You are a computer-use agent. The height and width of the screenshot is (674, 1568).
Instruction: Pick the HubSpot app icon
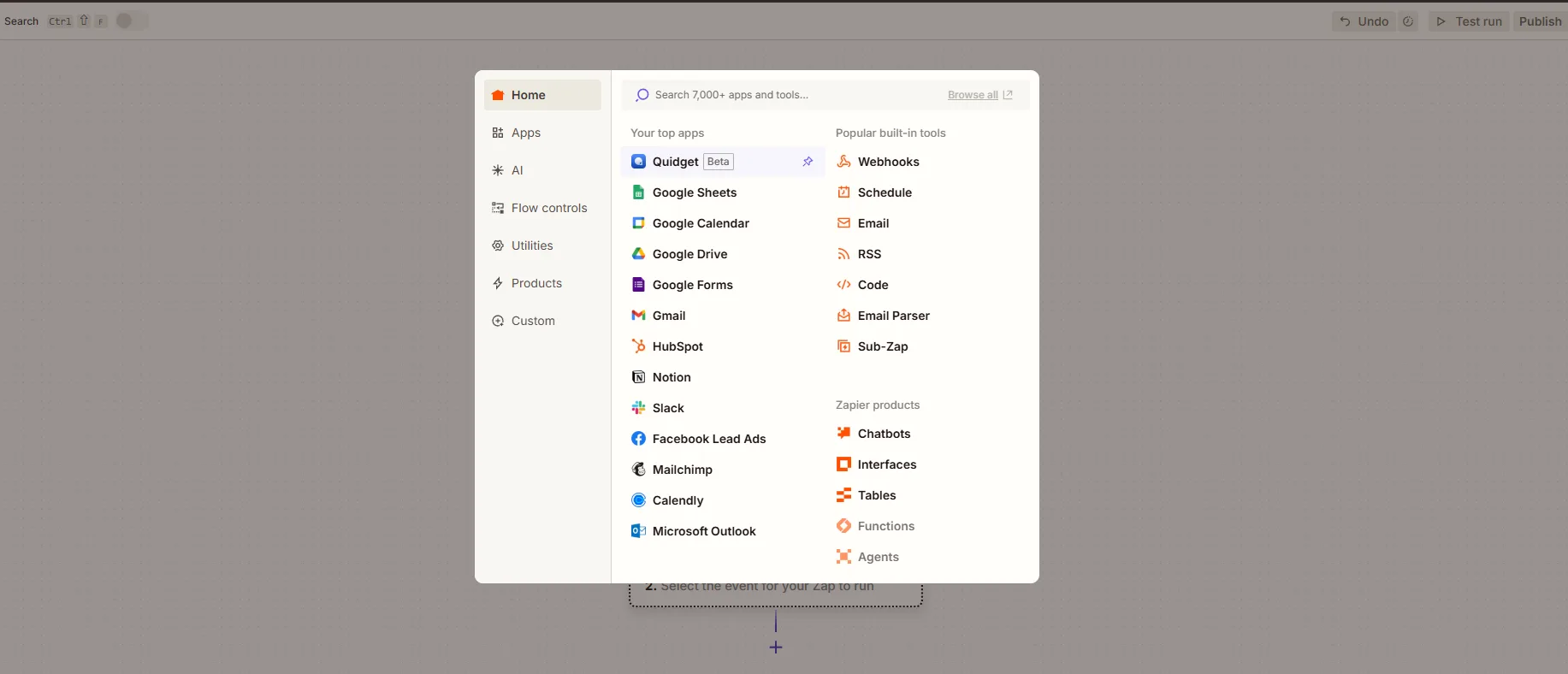point(638,346)
